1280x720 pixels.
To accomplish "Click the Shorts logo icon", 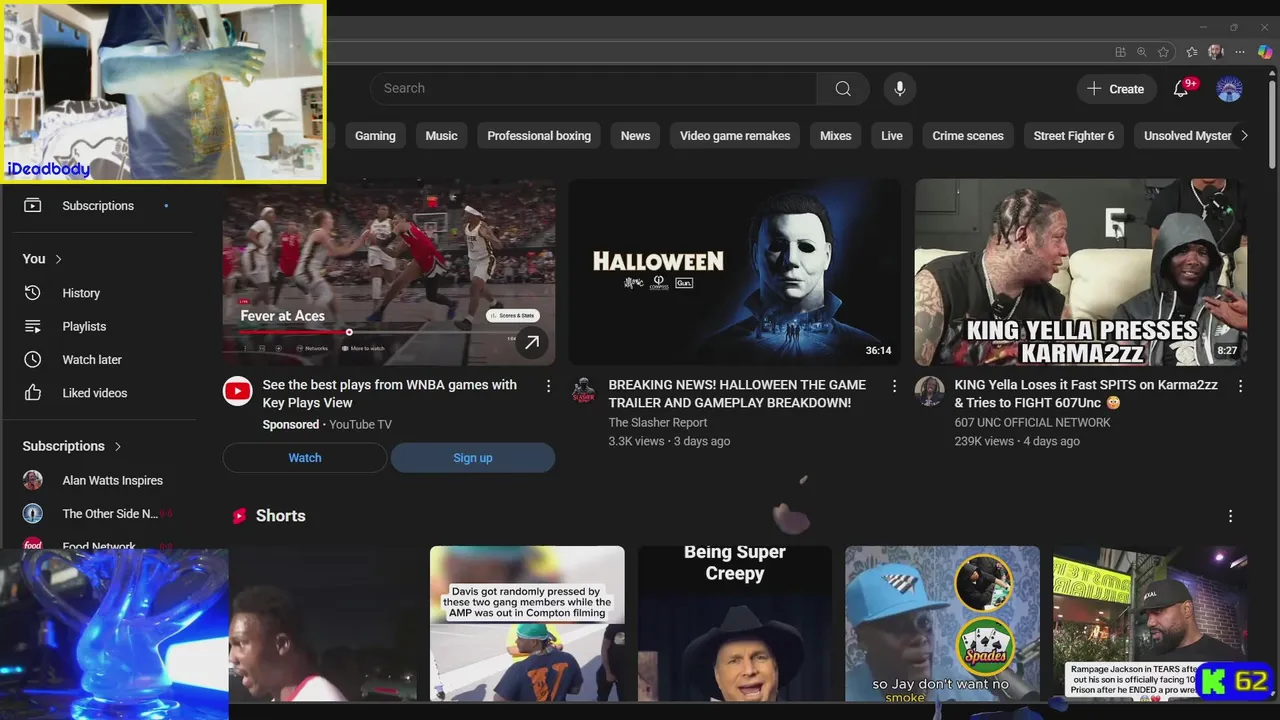I will tap(239, 516).
